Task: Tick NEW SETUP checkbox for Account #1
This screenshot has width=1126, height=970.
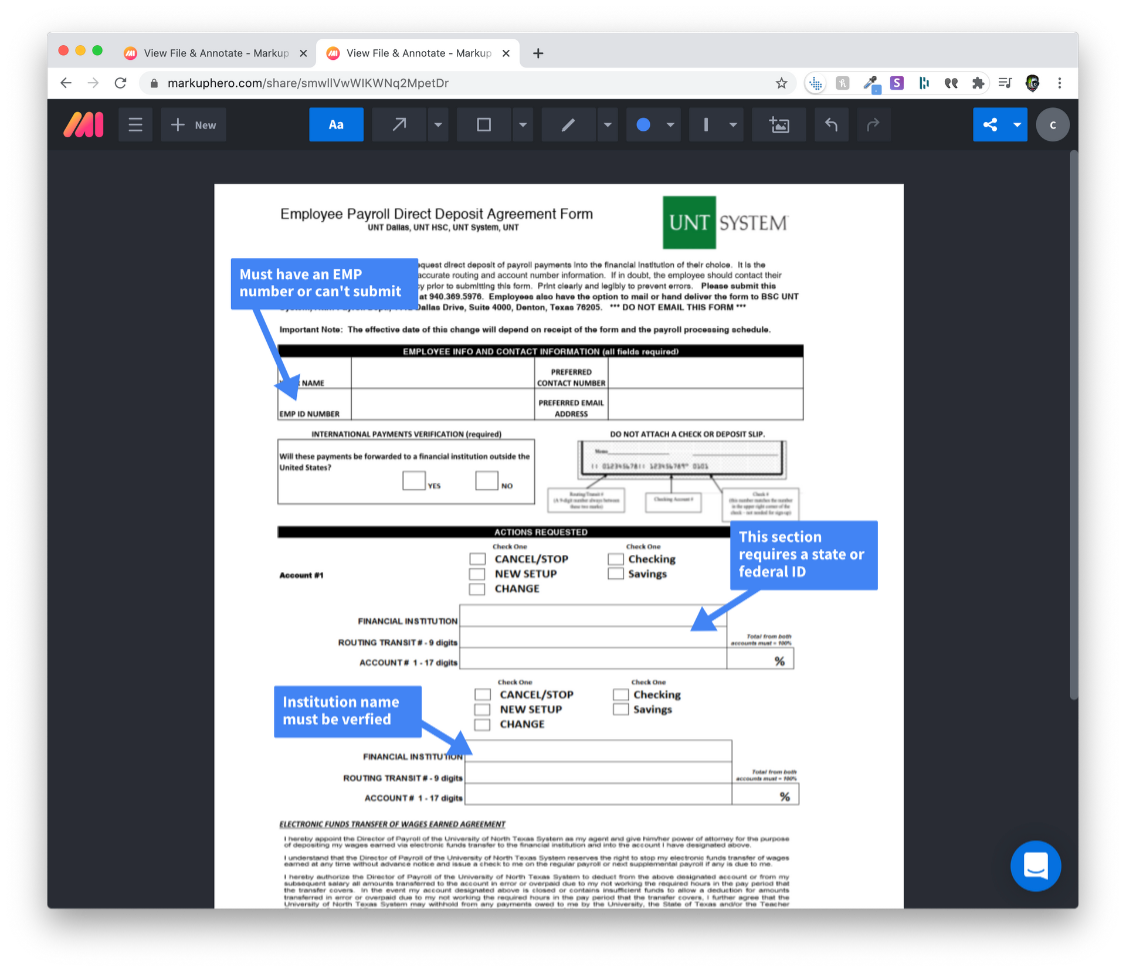Action: tap(478, 574)
